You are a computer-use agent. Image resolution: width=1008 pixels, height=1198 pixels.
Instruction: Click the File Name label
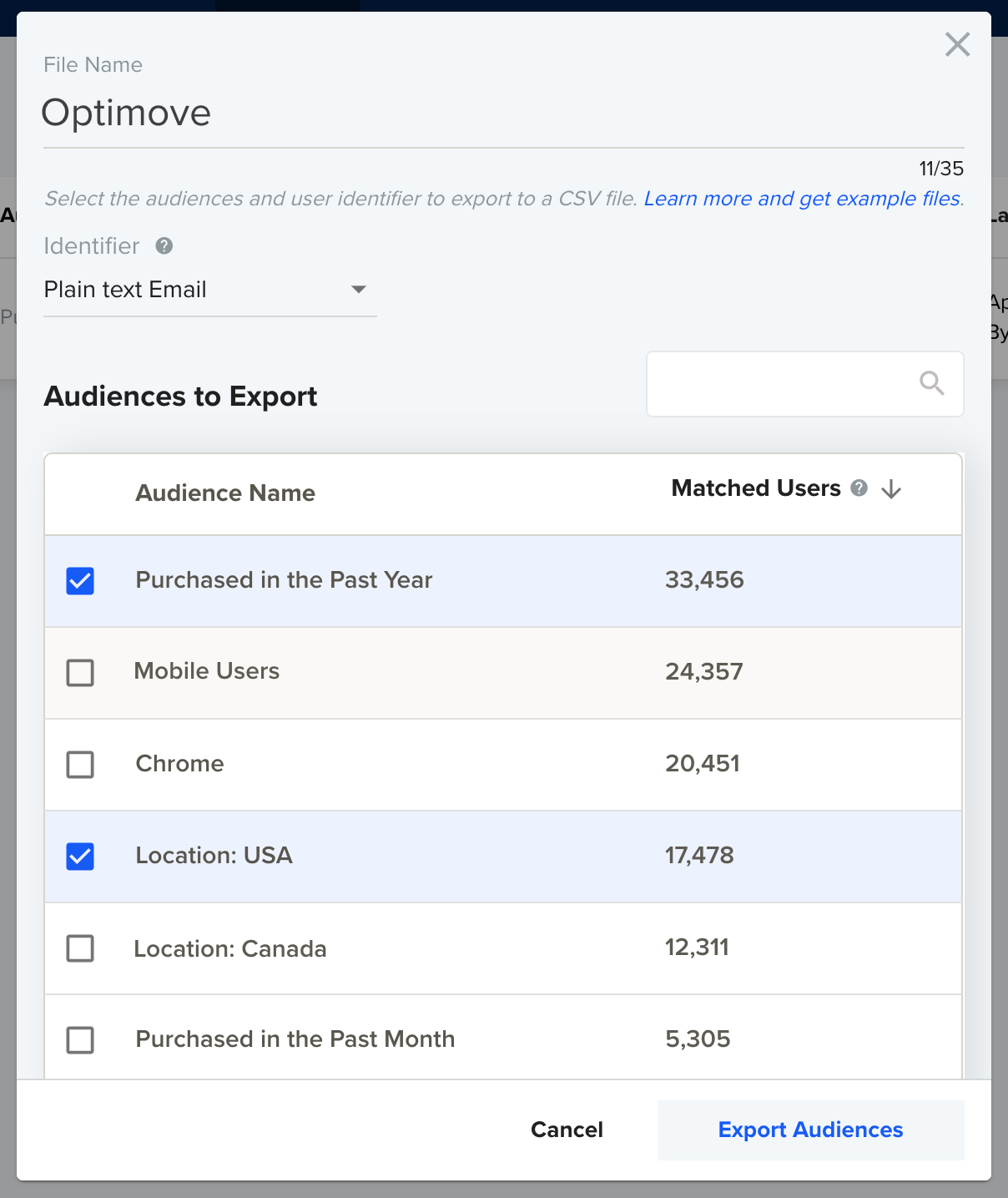coord(93,65)
